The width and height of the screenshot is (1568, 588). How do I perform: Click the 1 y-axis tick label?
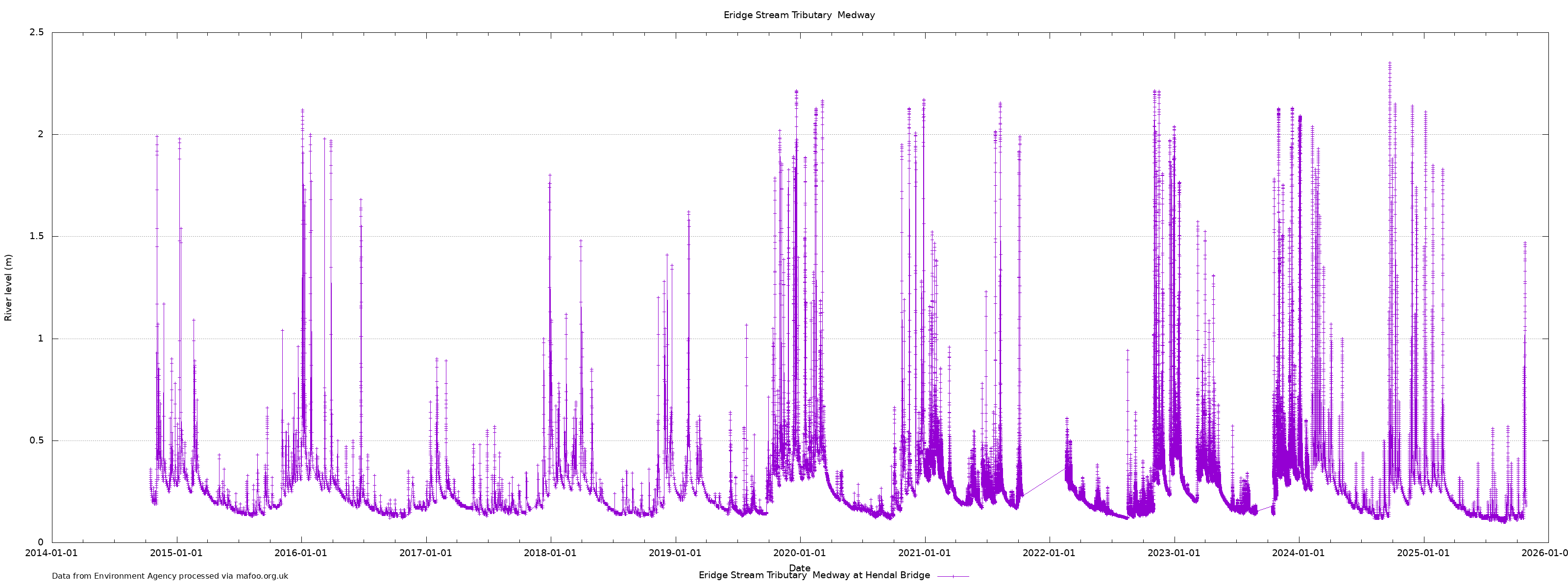pyautogui.click(x=41, y=339)
